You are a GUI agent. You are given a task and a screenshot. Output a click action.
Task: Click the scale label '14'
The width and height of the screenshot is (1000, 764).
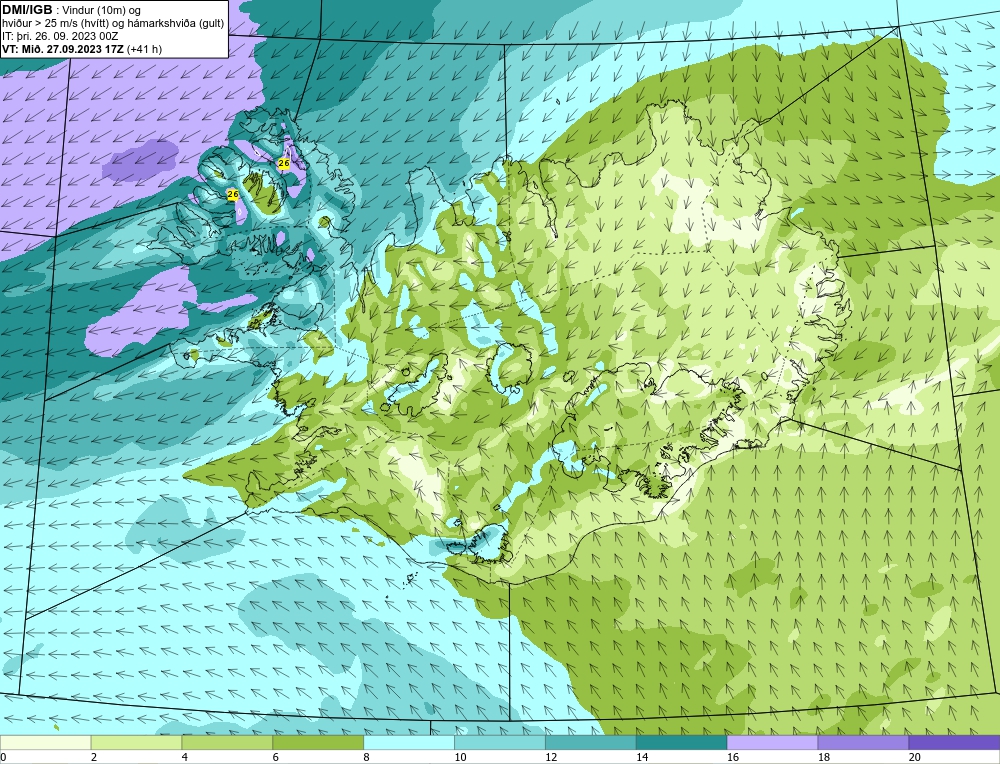pos(642,757)
